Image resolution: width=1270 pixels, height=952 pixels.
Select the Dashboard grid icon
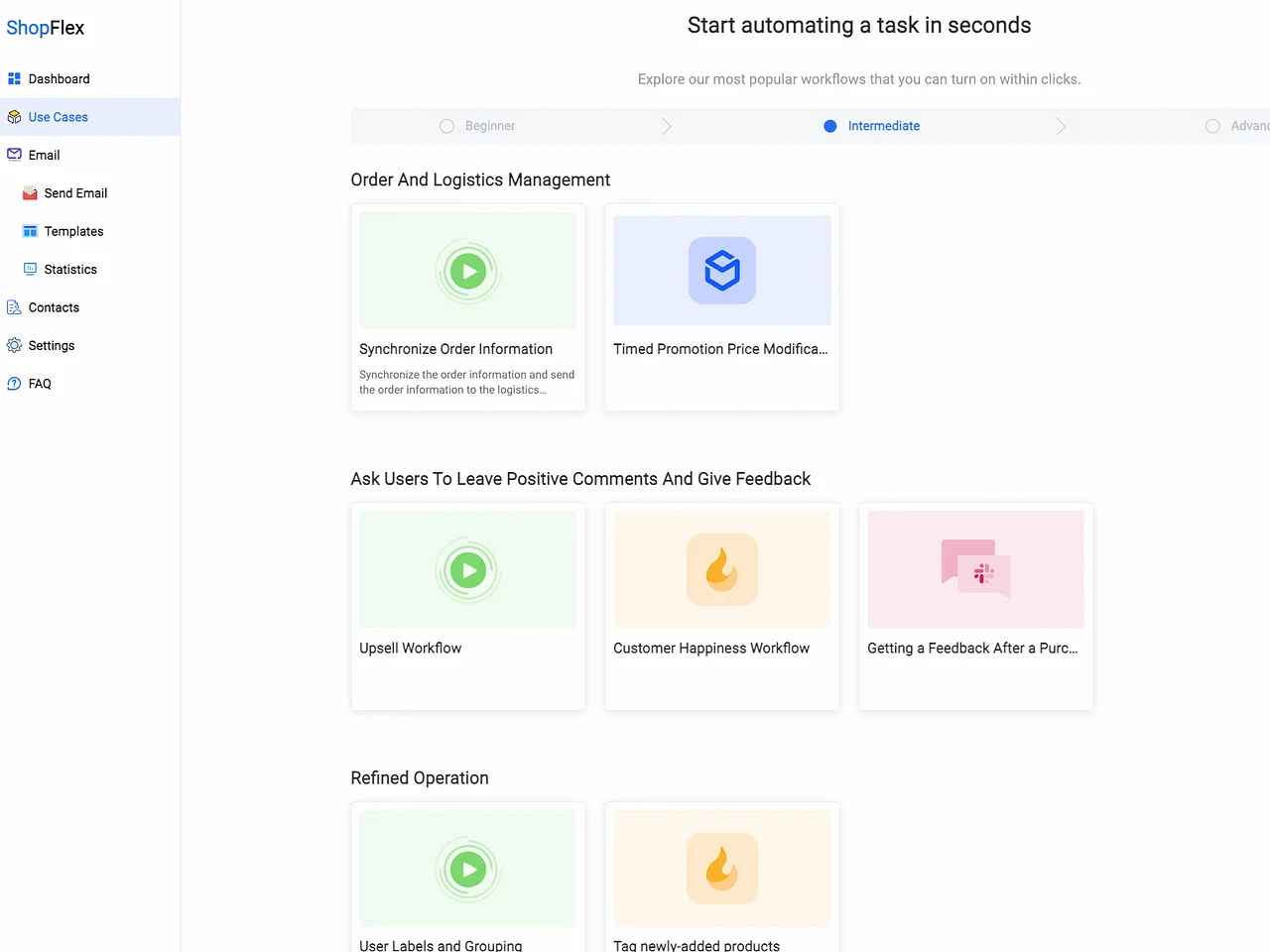click(x=15, y=78)
